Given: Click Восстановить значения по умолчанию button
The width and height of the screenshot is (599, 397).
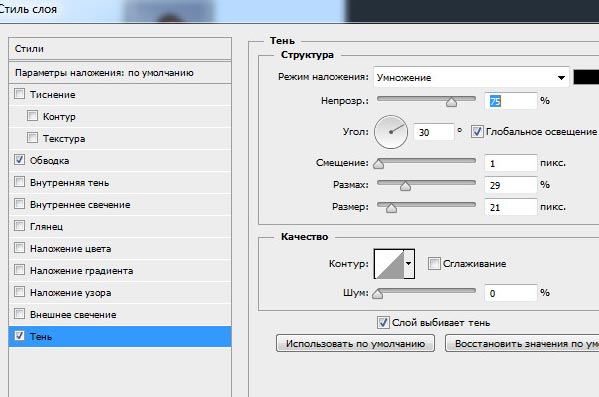Looking at the screenshot, I should click(x=522, y=344).
